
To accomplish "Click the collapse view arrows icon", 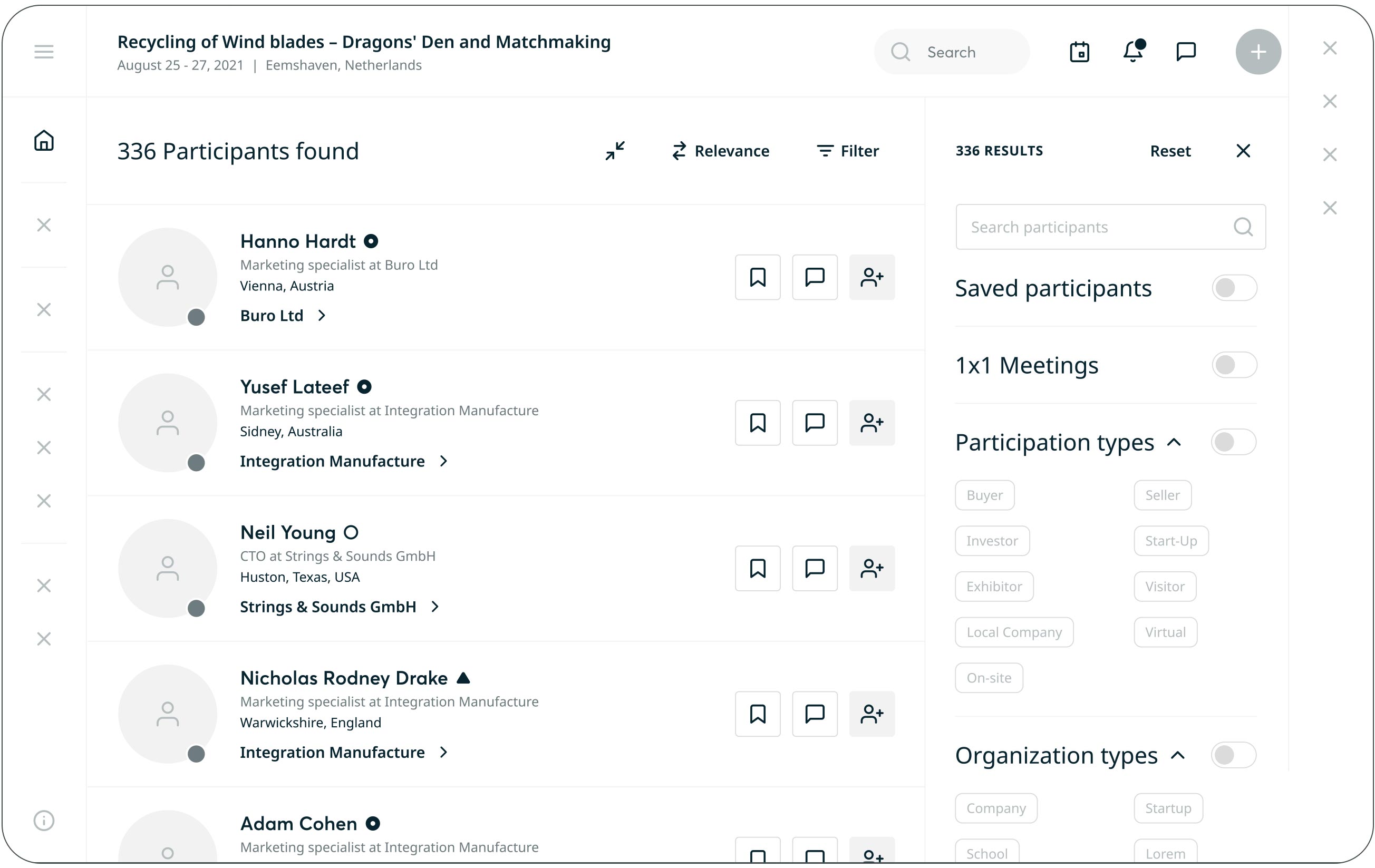I will (x=615, y=151).
